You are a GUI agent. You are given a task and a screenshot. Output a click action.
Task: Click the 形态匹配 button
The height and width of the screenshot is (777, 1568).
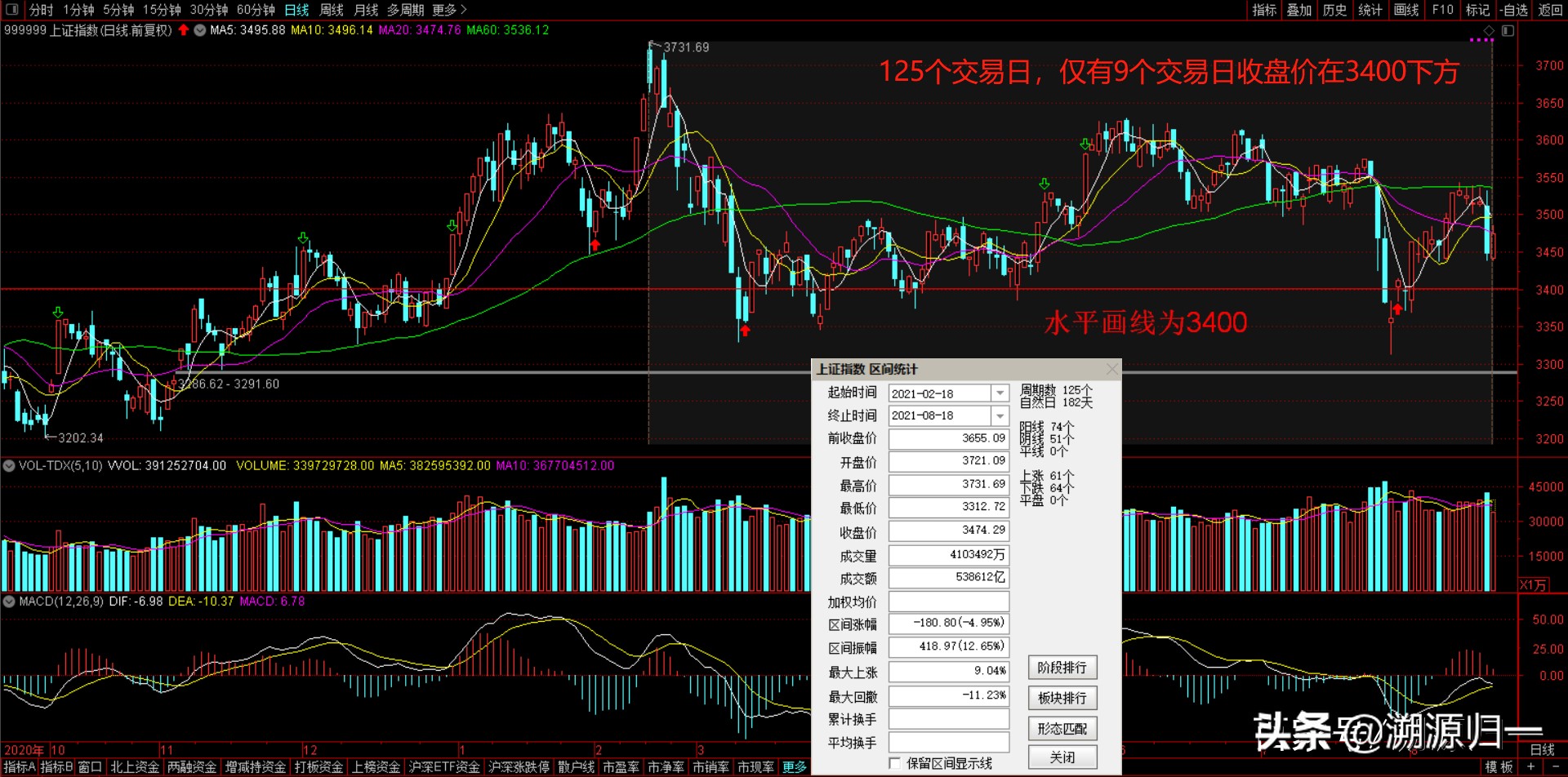(1062, 728)
